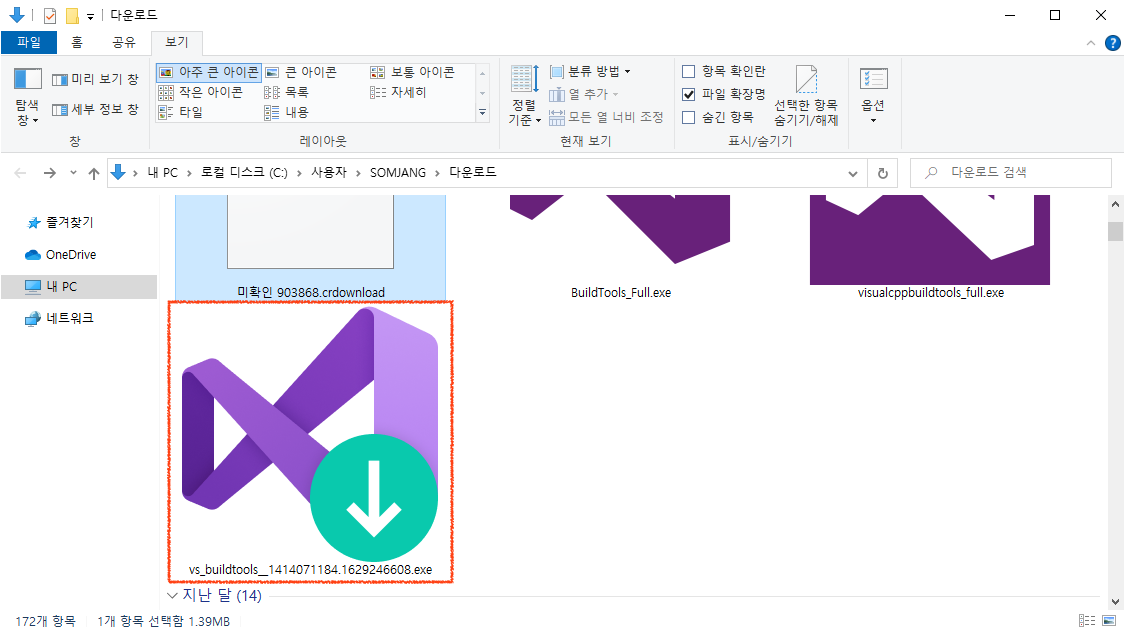Click the file list scrollbar up arrow
Viewport: 1125px width, 634px height.
[x=1115, y=204]
